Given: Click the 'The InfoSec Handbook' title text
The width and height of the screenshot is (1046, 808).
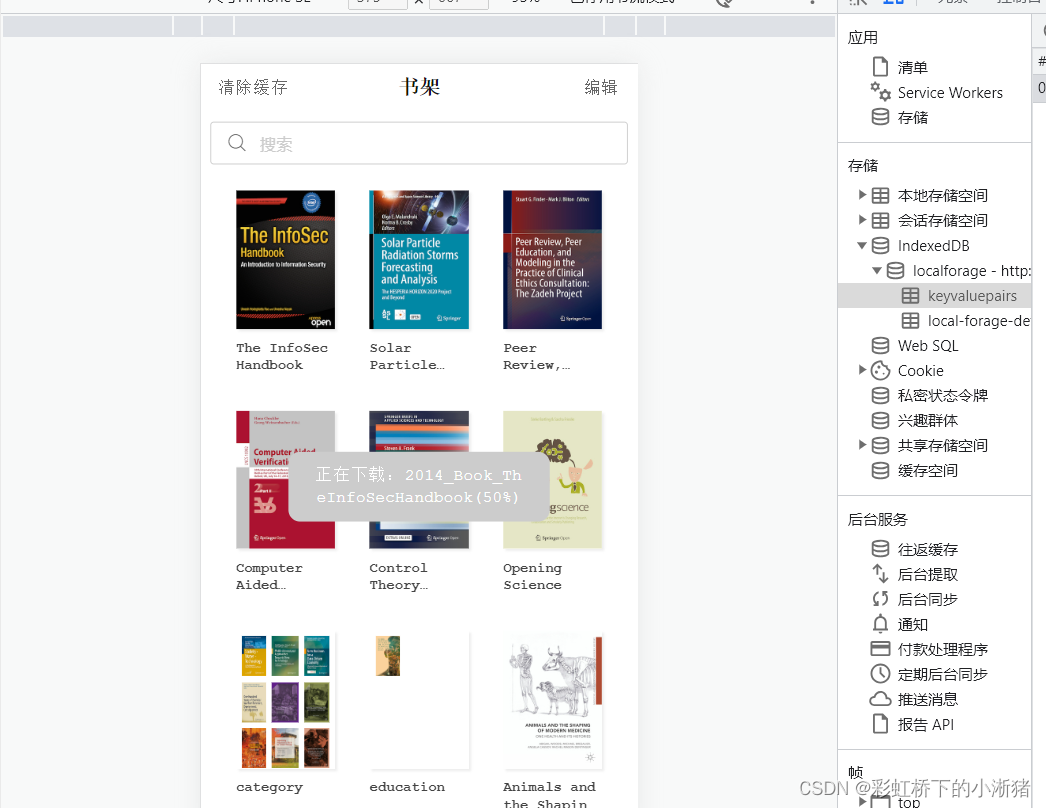Looking at the screenshot, I should pos(282,356).
